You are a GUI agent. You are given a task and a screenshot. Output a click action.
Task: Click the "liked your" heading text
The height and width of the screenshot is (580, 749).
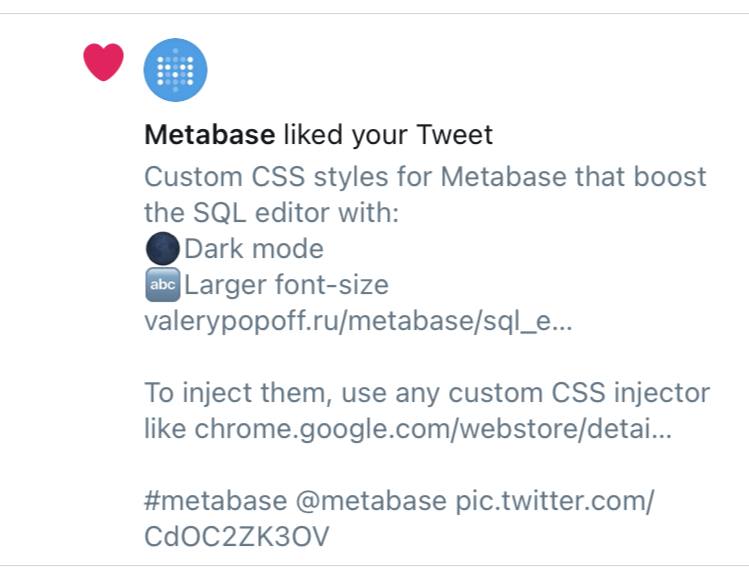345,134
